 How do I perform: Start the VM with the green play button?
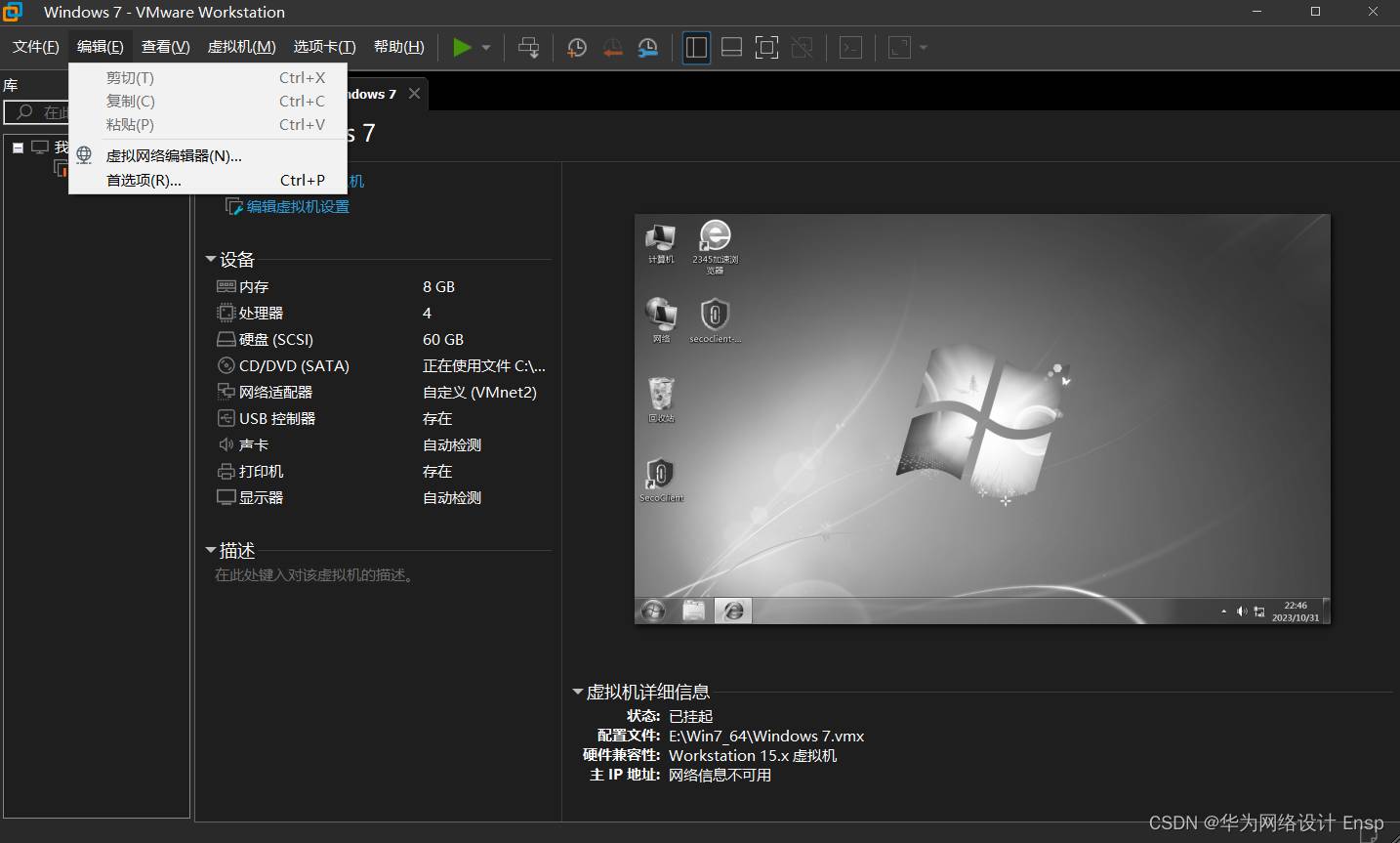click(462, 47)
